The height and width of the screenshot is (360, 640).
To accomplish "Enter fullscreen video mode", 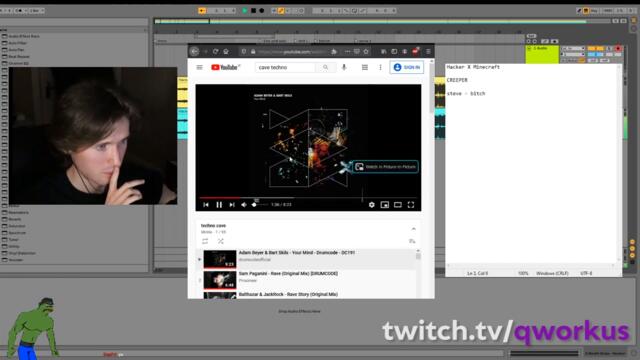I will [x=411, y=205].
